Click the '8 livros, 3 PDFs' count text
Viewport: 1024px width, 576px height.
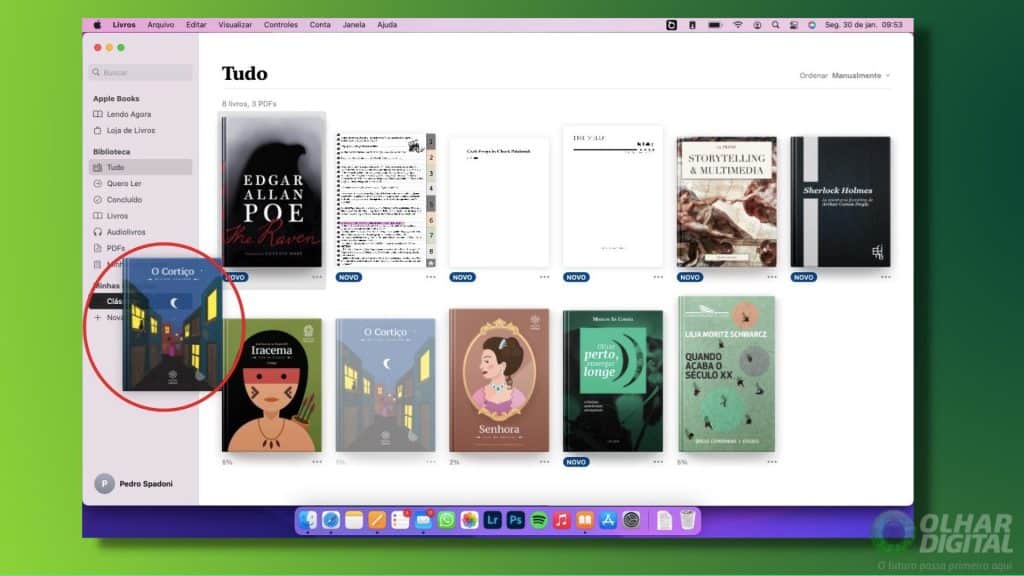[x=249, y=104]
